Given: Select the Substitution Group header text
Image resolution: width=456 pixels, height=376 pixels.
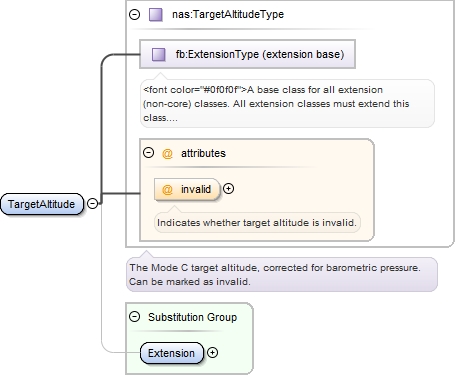Looking at the screenshot, I should tap(193, 317).
